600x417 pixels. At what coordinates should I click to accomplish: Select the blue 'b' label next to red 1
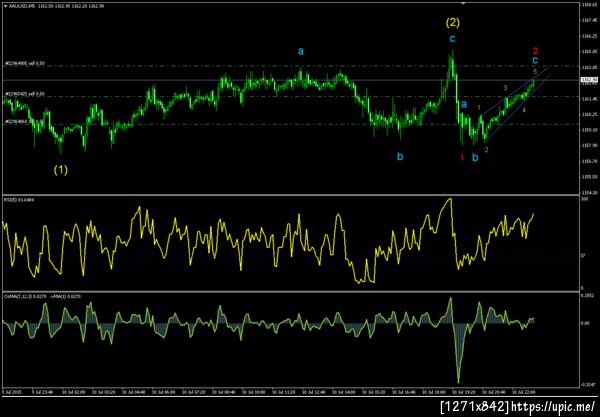[475, 157]
